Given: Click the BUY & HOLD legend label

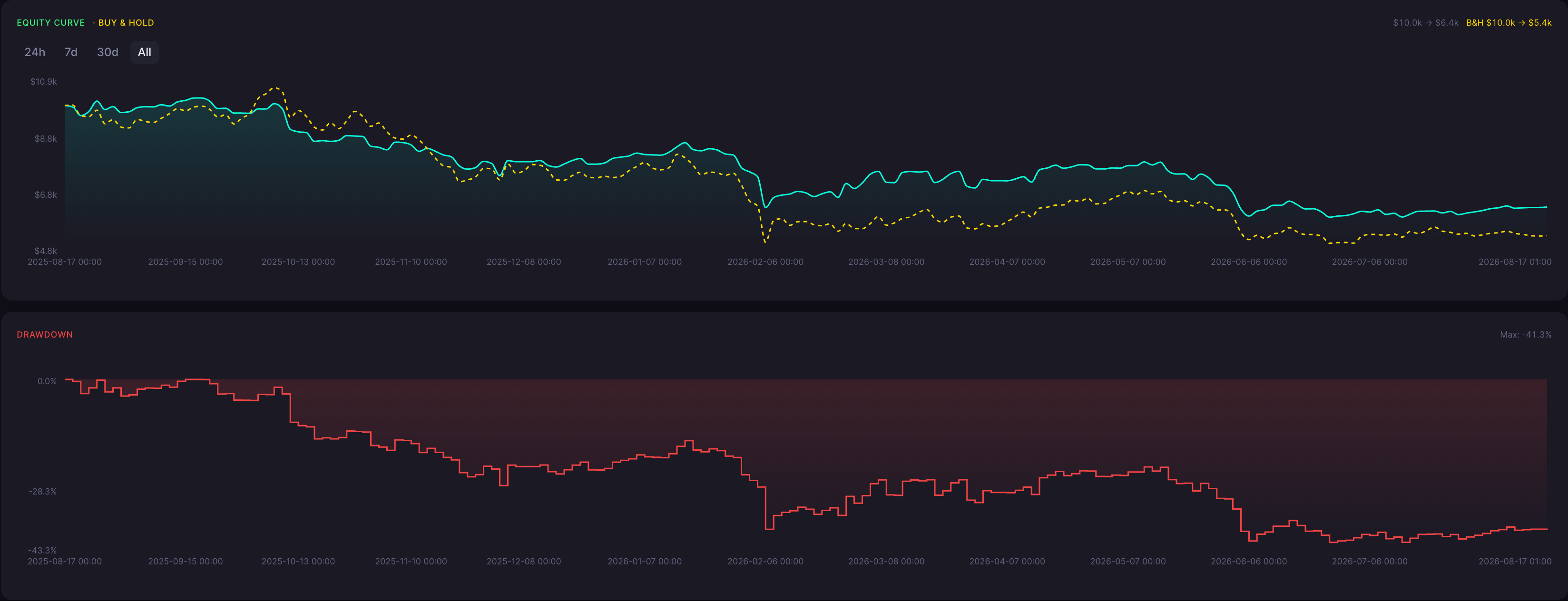Looking at the screenshot, I should click(126, 22).
